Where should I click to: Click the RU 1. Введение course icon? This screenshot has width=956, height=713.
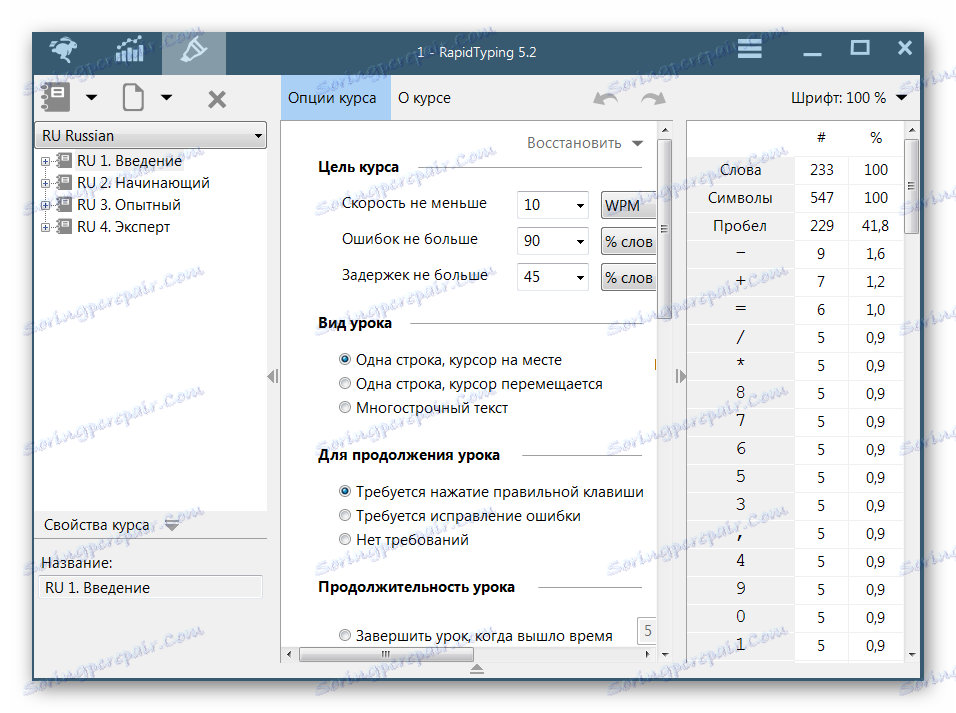coord(64,161)
